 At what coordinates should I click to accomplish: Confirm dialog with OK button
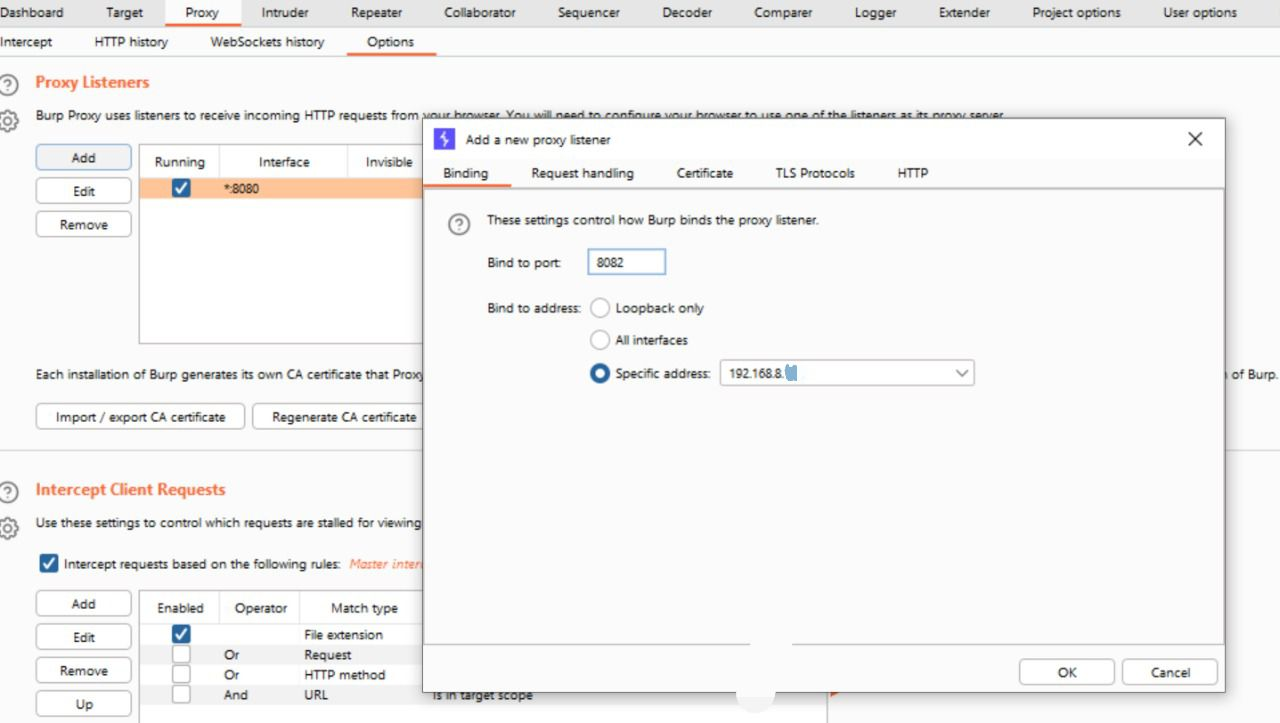coord(1067,672)
